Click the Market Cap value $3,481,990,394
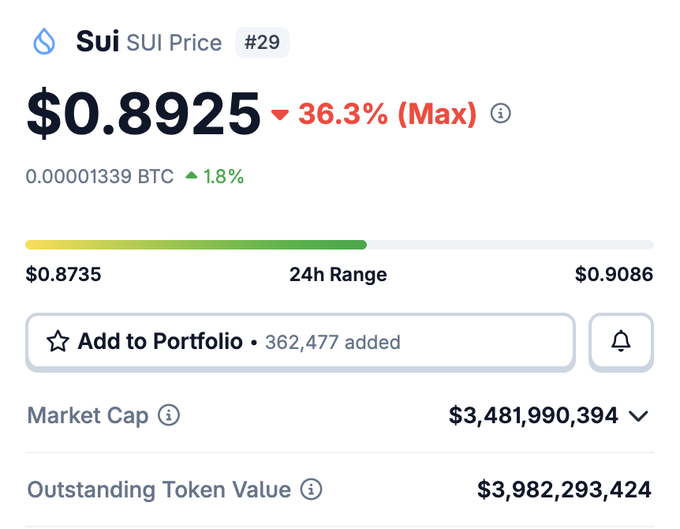Image resolution: width=680 pixels, height=529 pixels. [533, 415]
